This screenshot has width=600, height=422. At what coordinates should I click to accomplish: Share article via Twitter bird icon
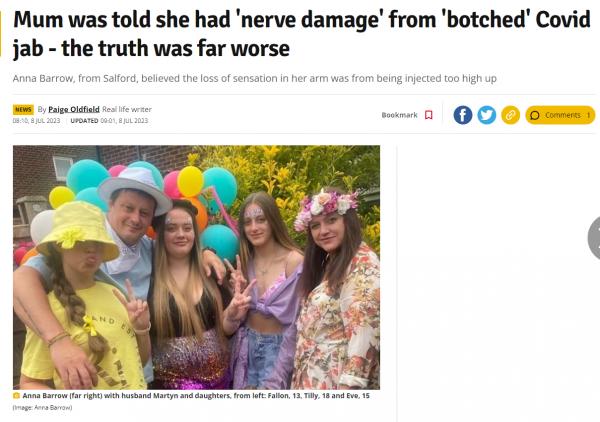click(486, 115)
